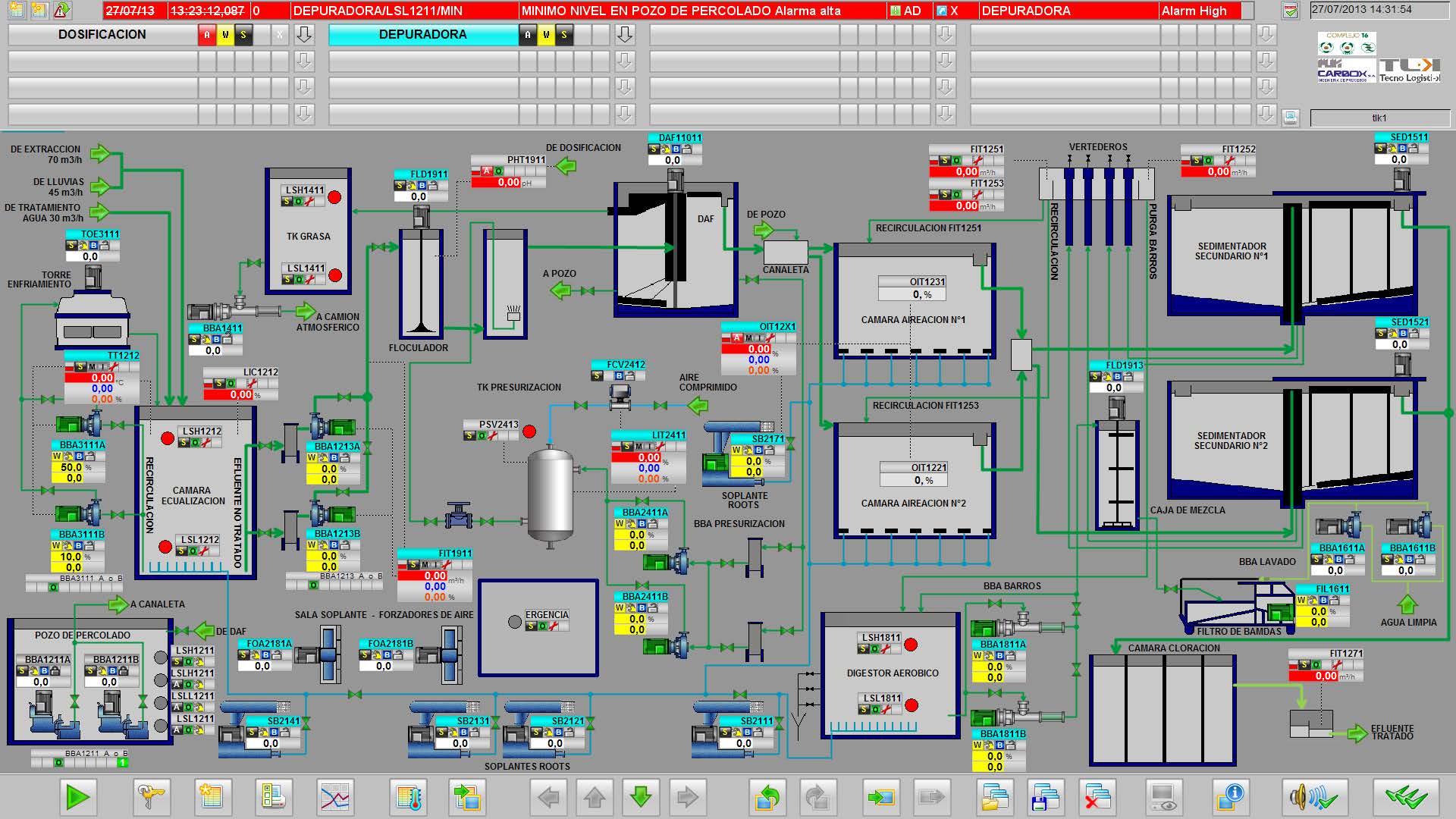Screen dimensions: 1456x819
Task: Click DEPURADORA black S indicator
Action: (564, 35)
